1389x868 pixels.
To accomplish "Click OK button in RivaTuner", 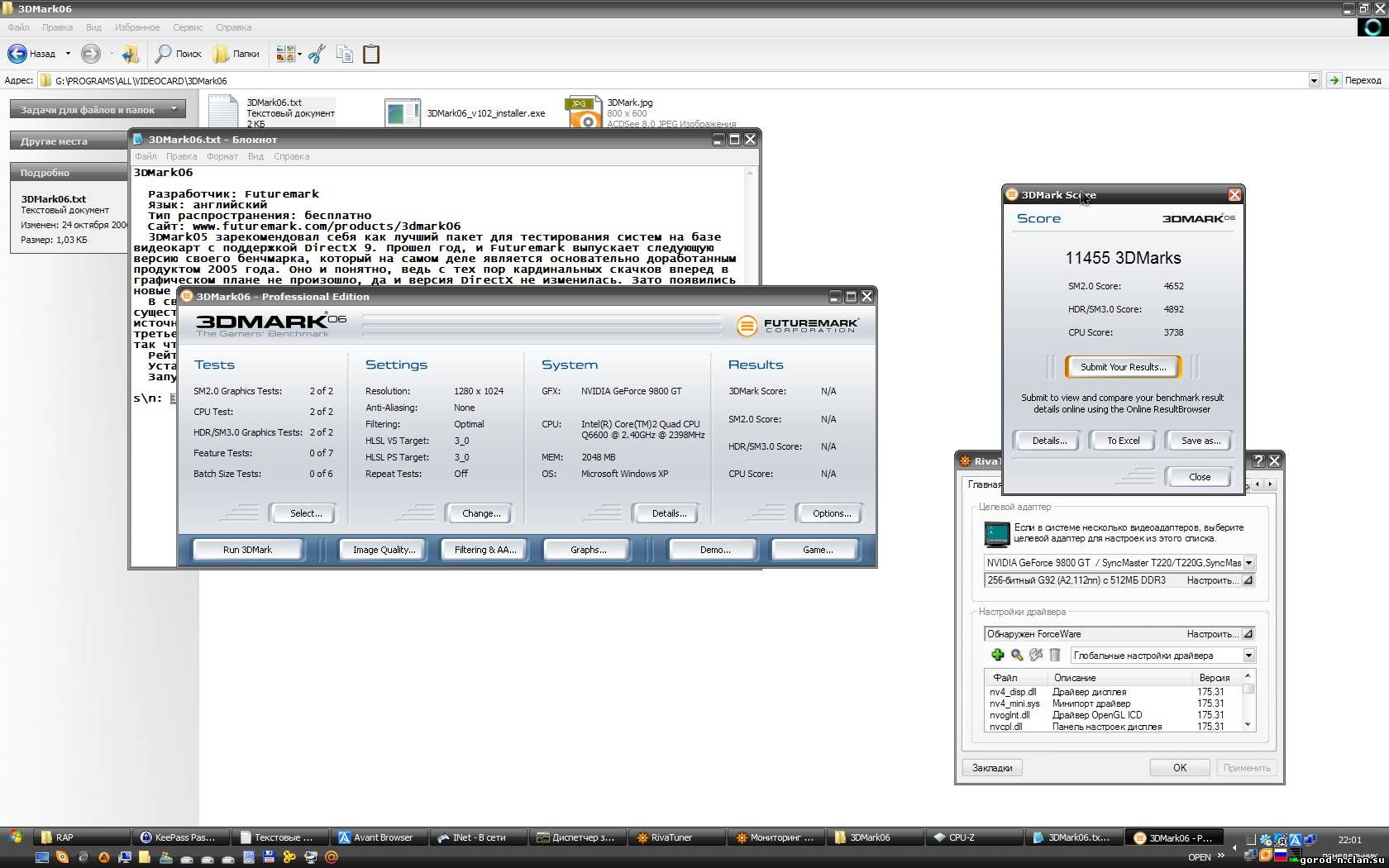I will (1180, 768).
